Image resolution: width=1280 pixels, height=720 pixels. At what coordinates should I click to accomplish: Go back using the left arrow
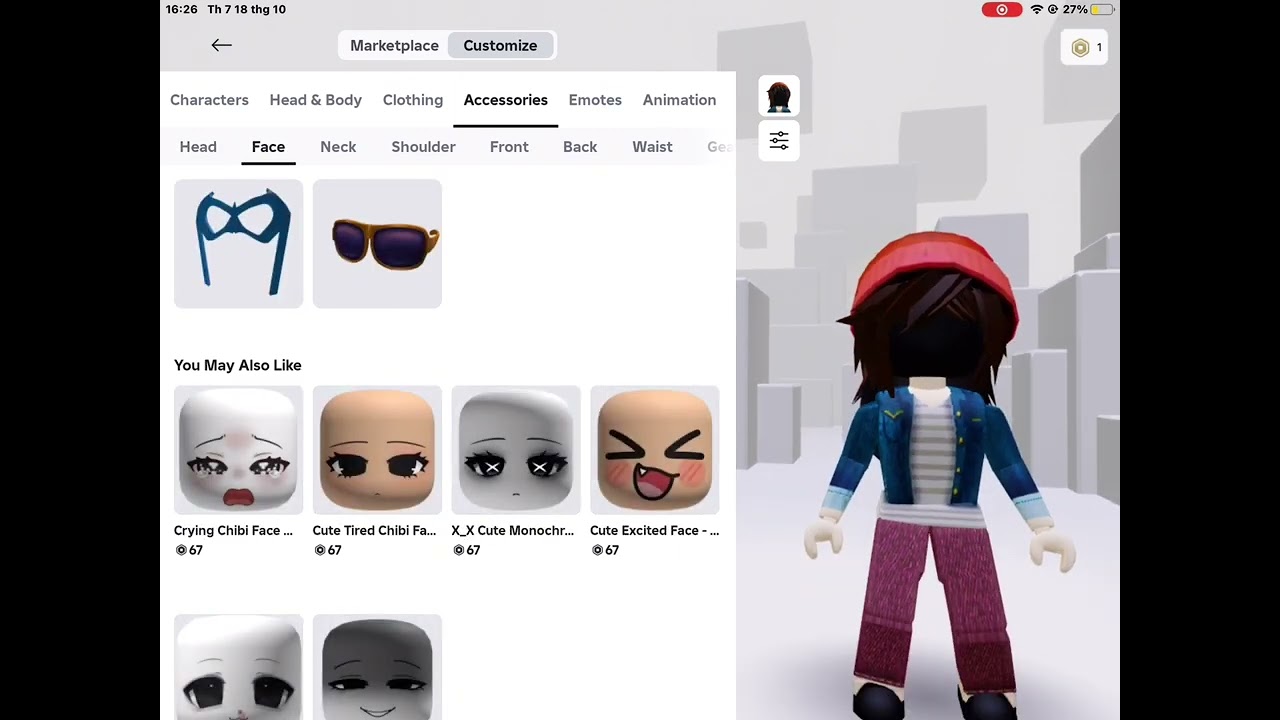click(221, 45)
